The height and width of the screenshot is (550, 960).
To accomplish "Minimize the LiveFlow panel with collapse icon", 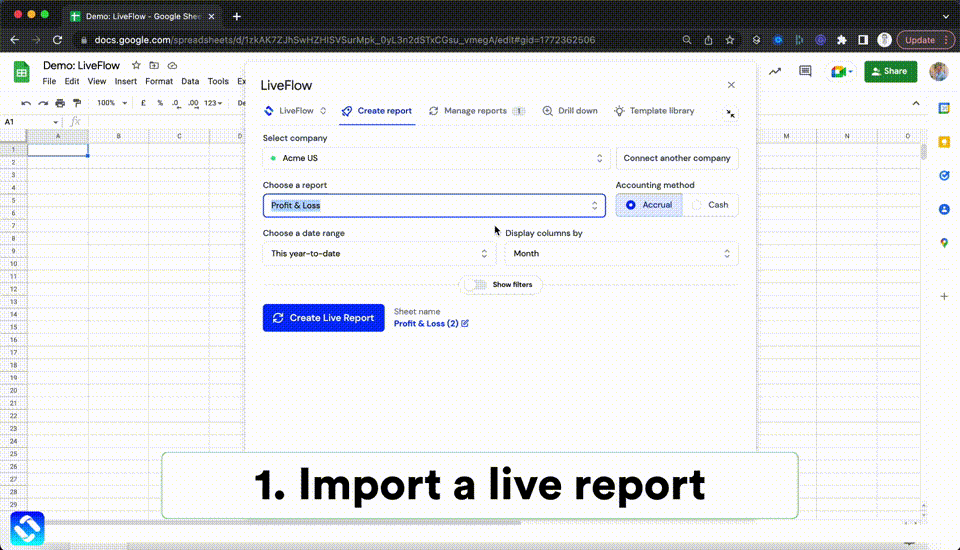I will (730, 113).
